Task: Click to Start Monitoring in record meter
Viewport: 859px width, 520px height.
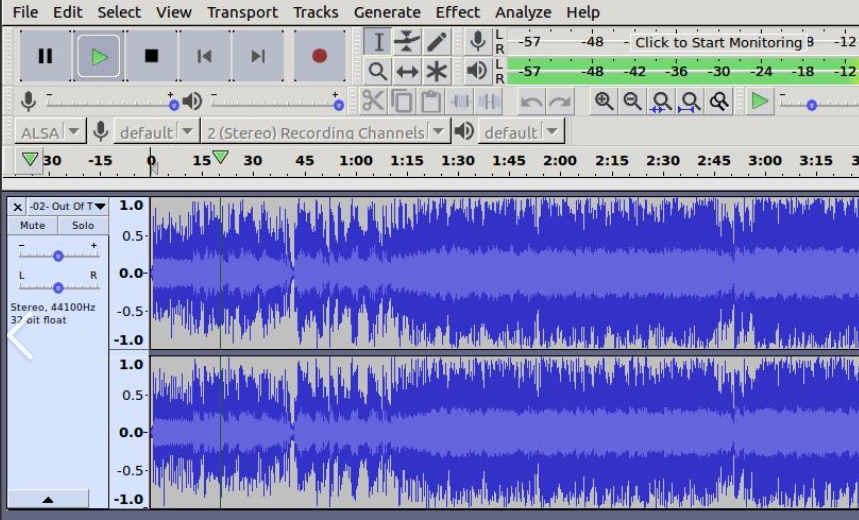Action: (718, 42)
